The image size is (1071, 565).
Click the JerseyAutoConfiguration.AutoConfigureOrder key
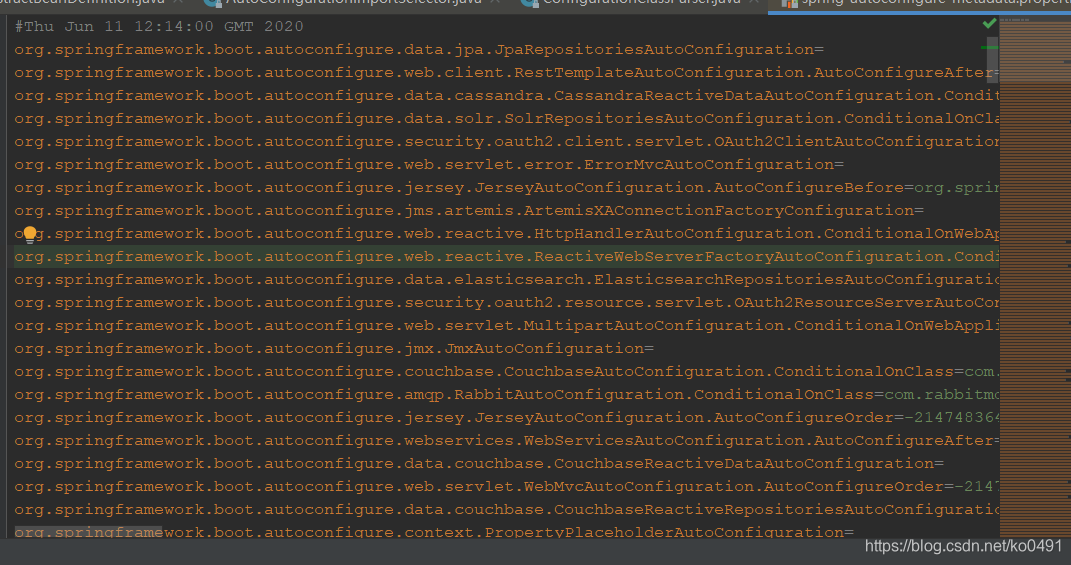454,418
